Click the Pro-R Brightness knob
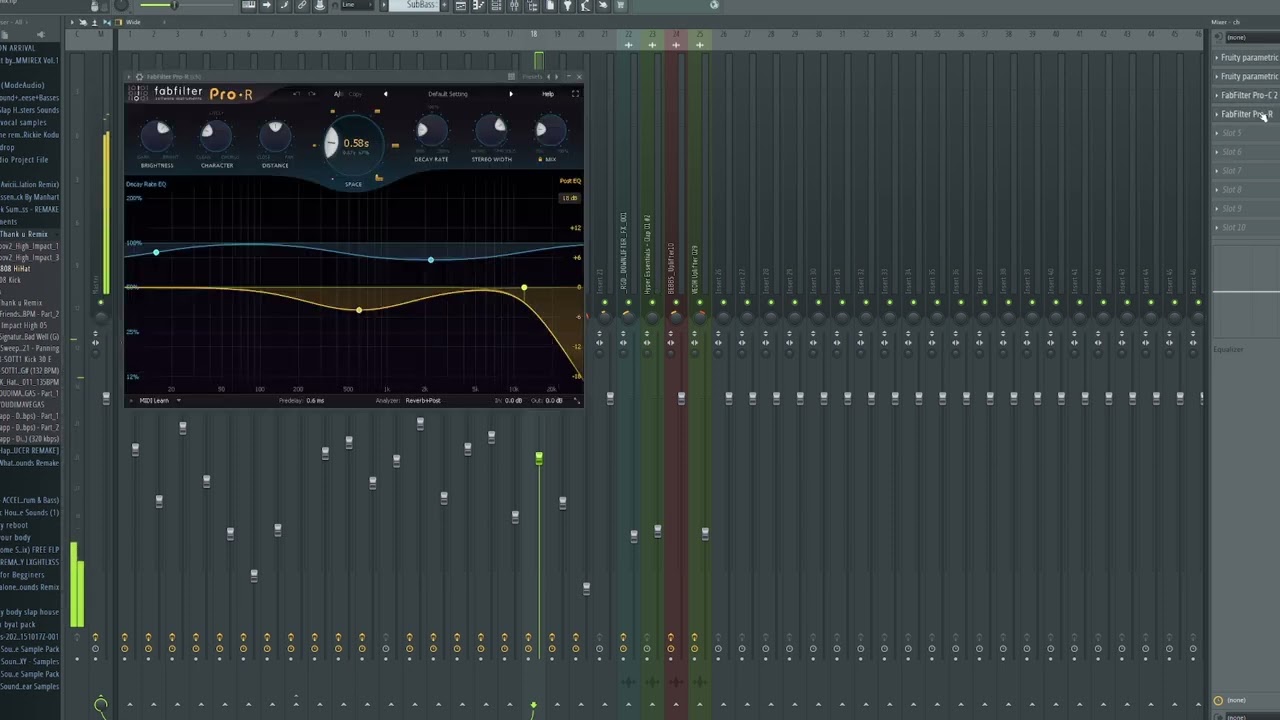 (x=157, y=134)
